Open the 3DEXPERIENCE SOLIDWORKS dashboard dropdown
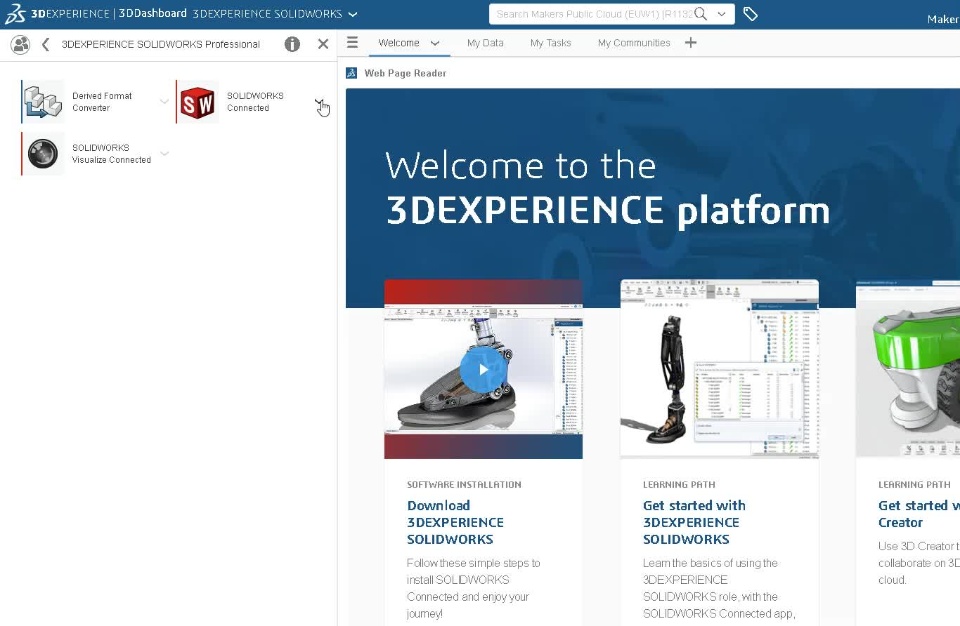Viewport: 960px width, 626px height. pyautogui.click(x=353, y=14)
